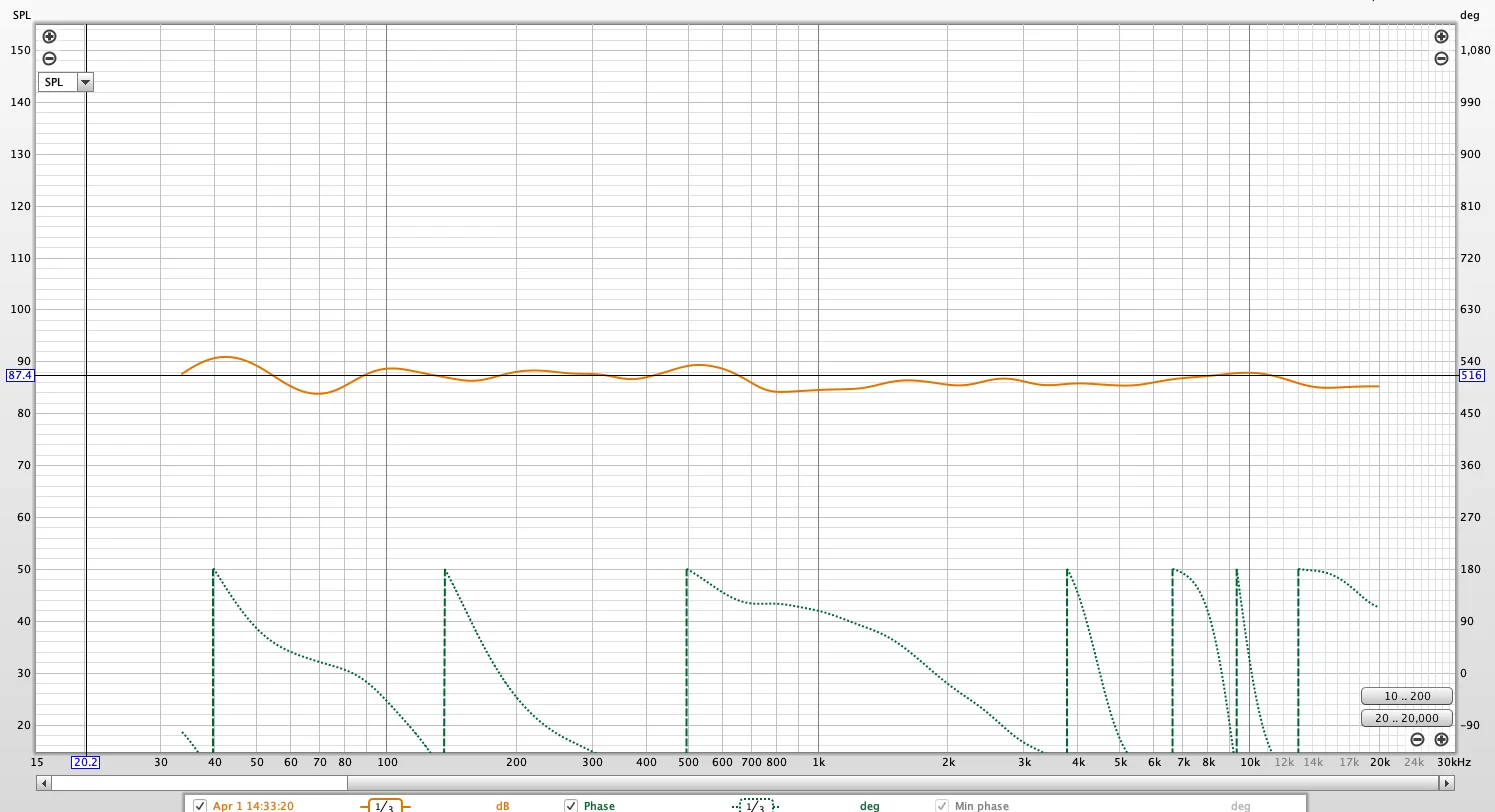Image resolution: width=1495 pixels, height=812 pixels.
Task: Click the dotted 1/3 smoothing icon for Phase
Action: click(754, 806)
